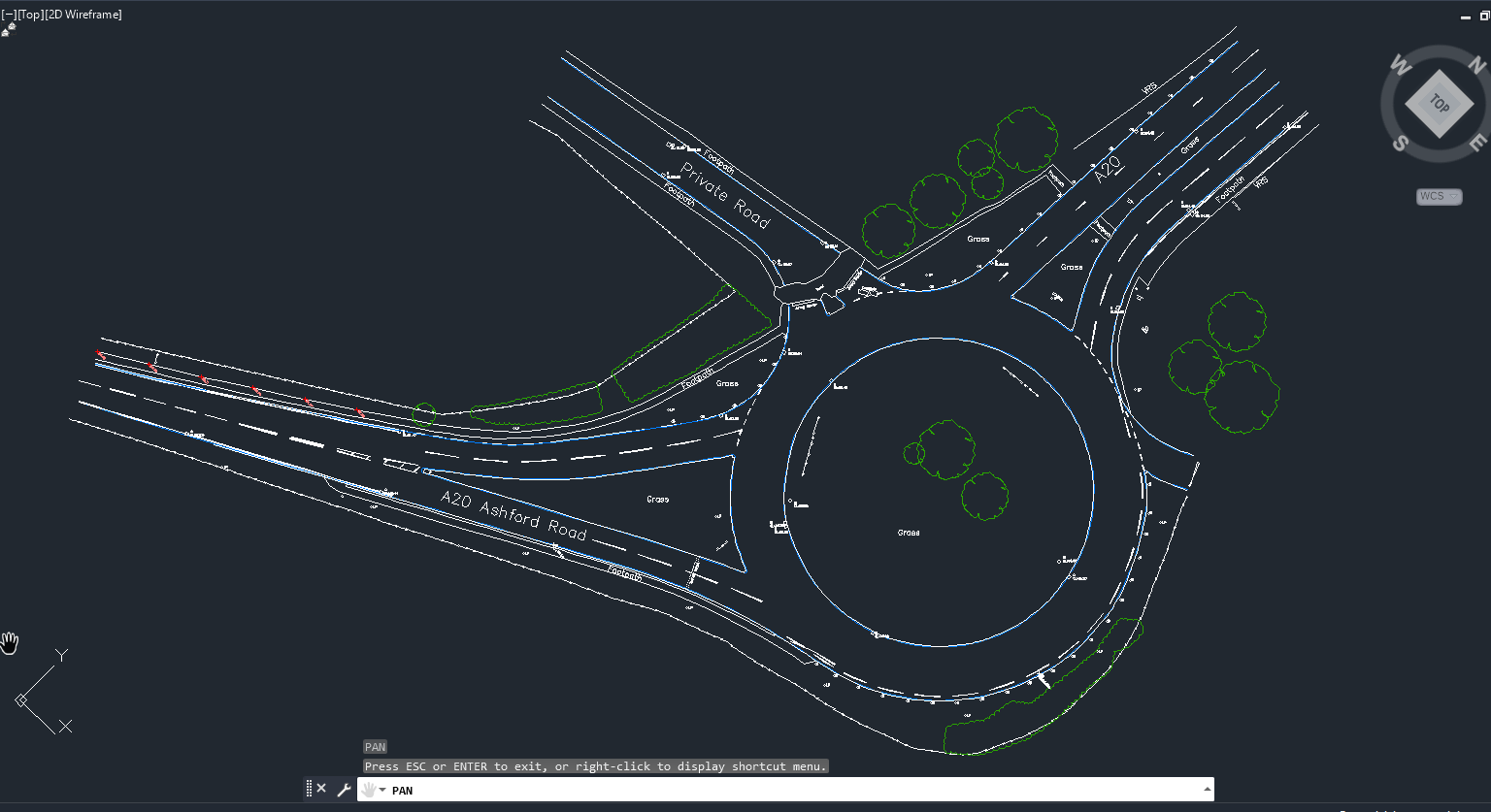Expand command history with the up arrow

click(x=1207, y=790)
